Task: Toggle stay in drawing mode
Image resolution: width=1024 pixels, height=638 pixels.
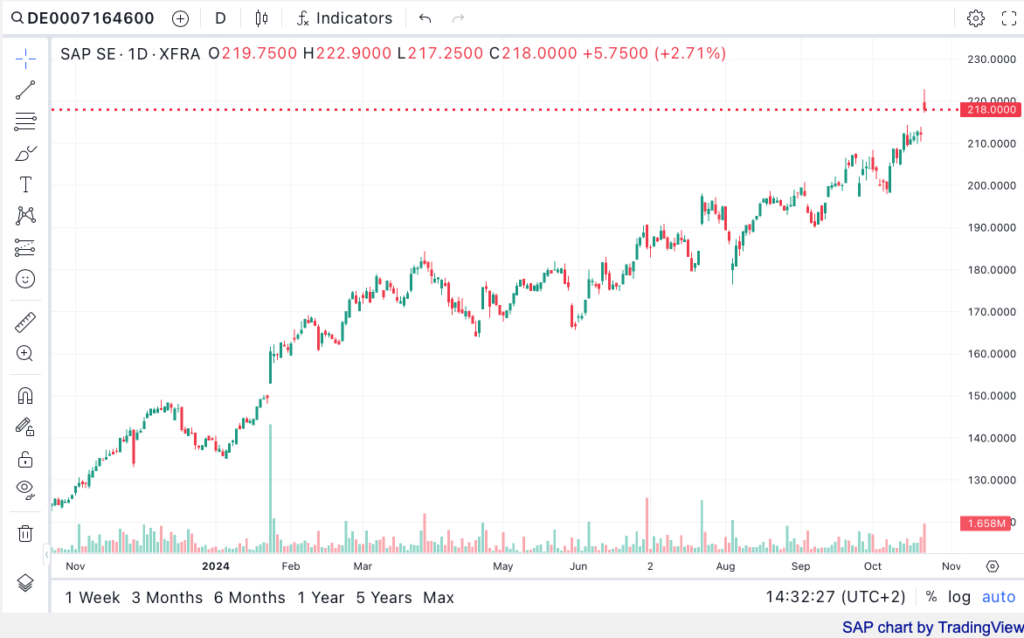Action: coord(25,427)
